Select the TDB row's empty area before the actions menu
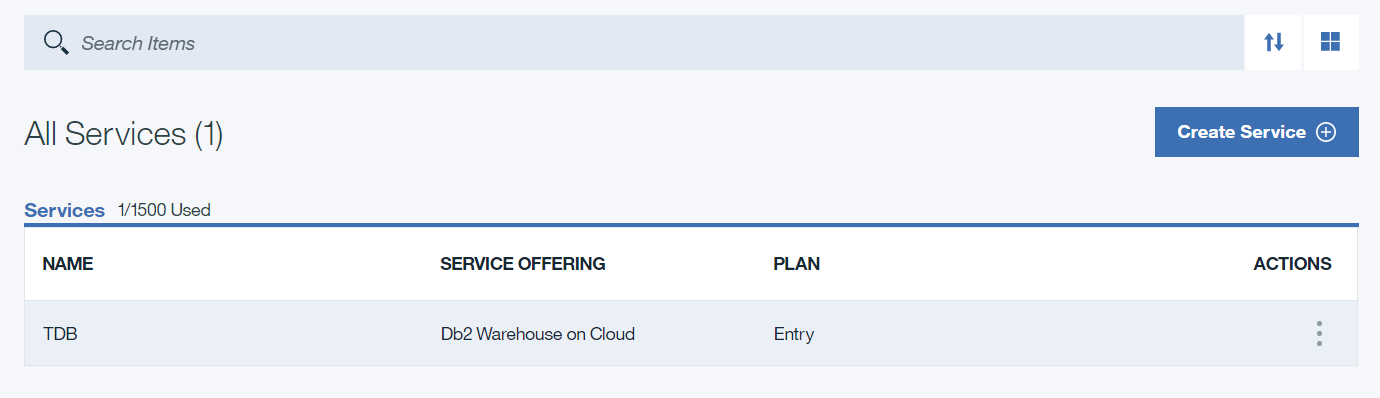The height and width of the screenshot is (398, 1380). pyautogui.click(x=1050, y=334)
